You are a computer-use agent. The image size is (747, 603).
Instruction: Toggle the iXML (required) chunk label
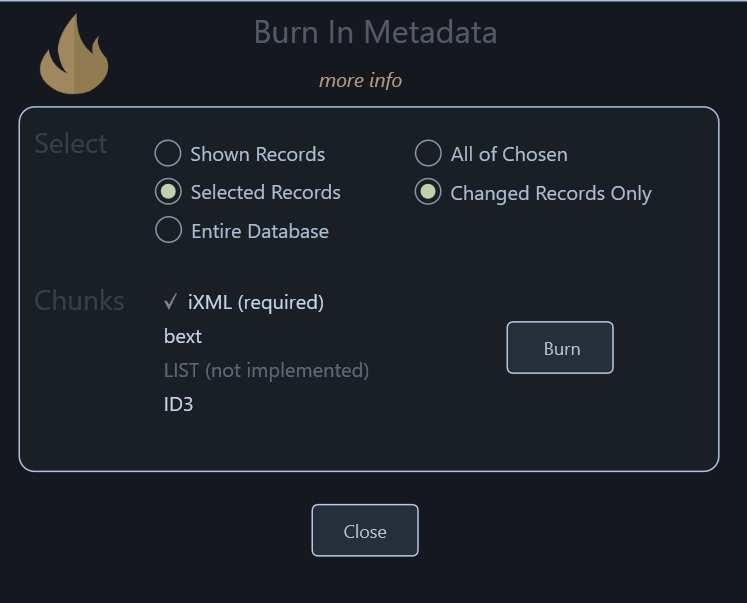tap(256, 302)
